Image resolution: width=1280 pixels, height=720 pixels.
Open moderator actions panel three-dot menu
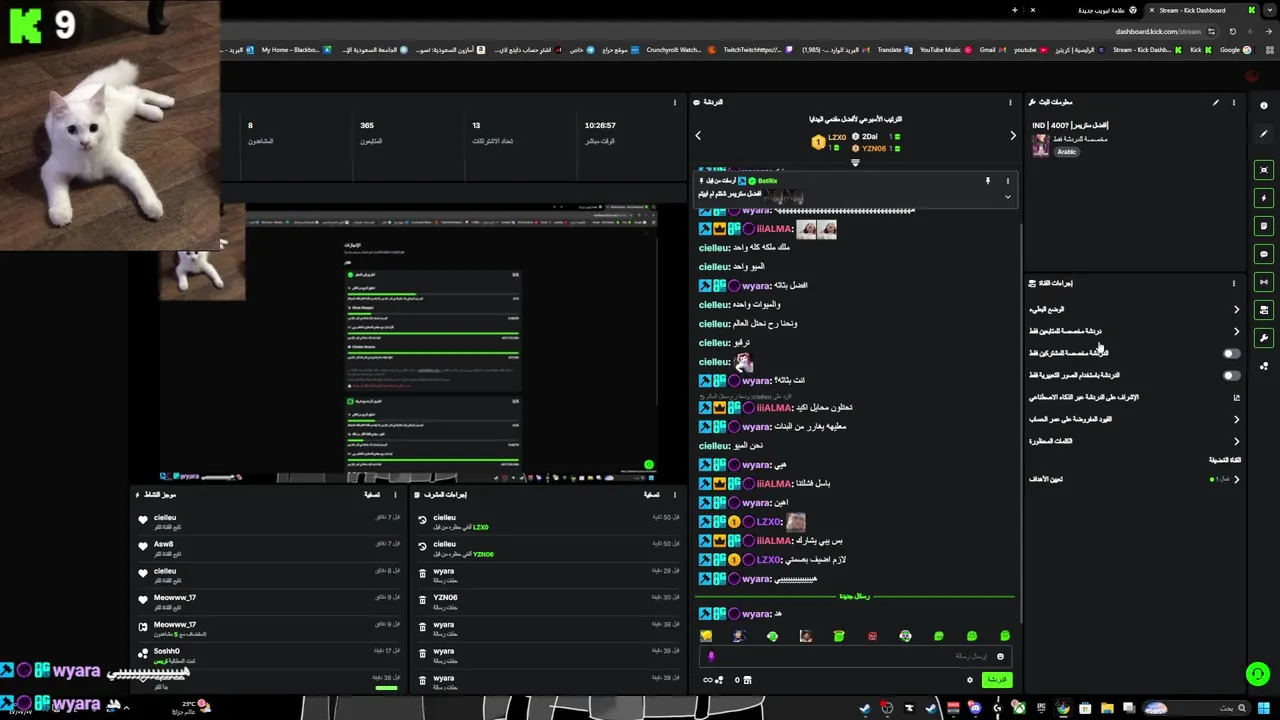click(675, 494)
